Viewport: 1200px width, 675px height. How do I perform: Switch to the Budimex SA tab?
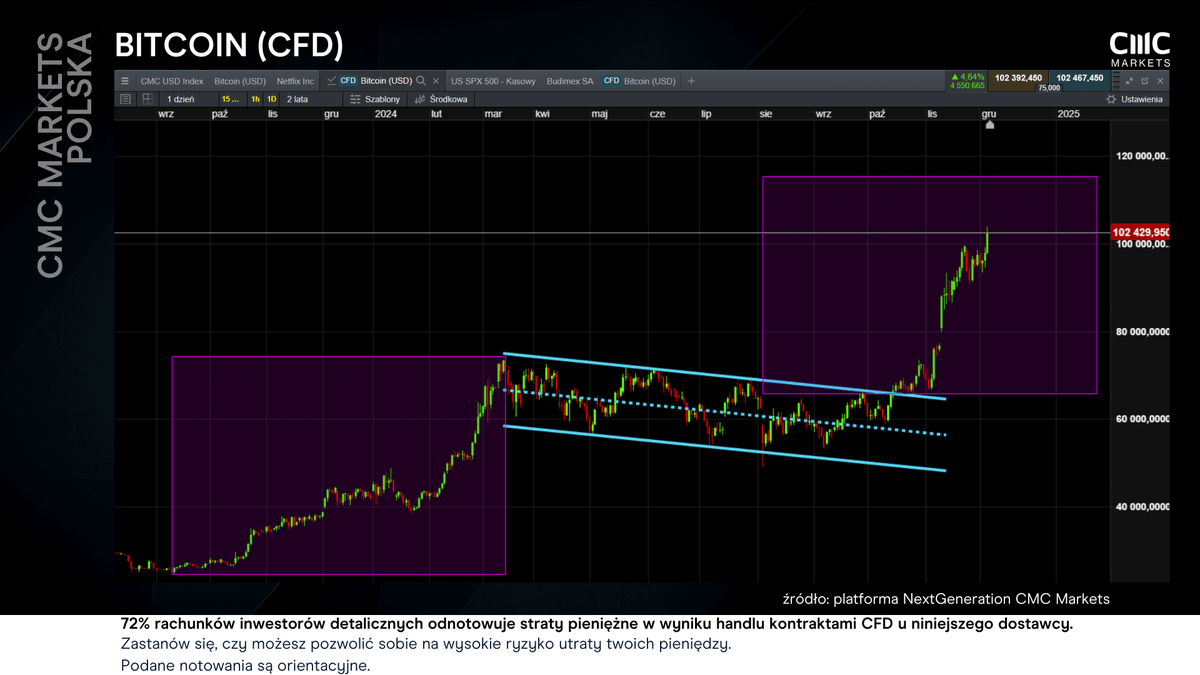tap(570, 81)
